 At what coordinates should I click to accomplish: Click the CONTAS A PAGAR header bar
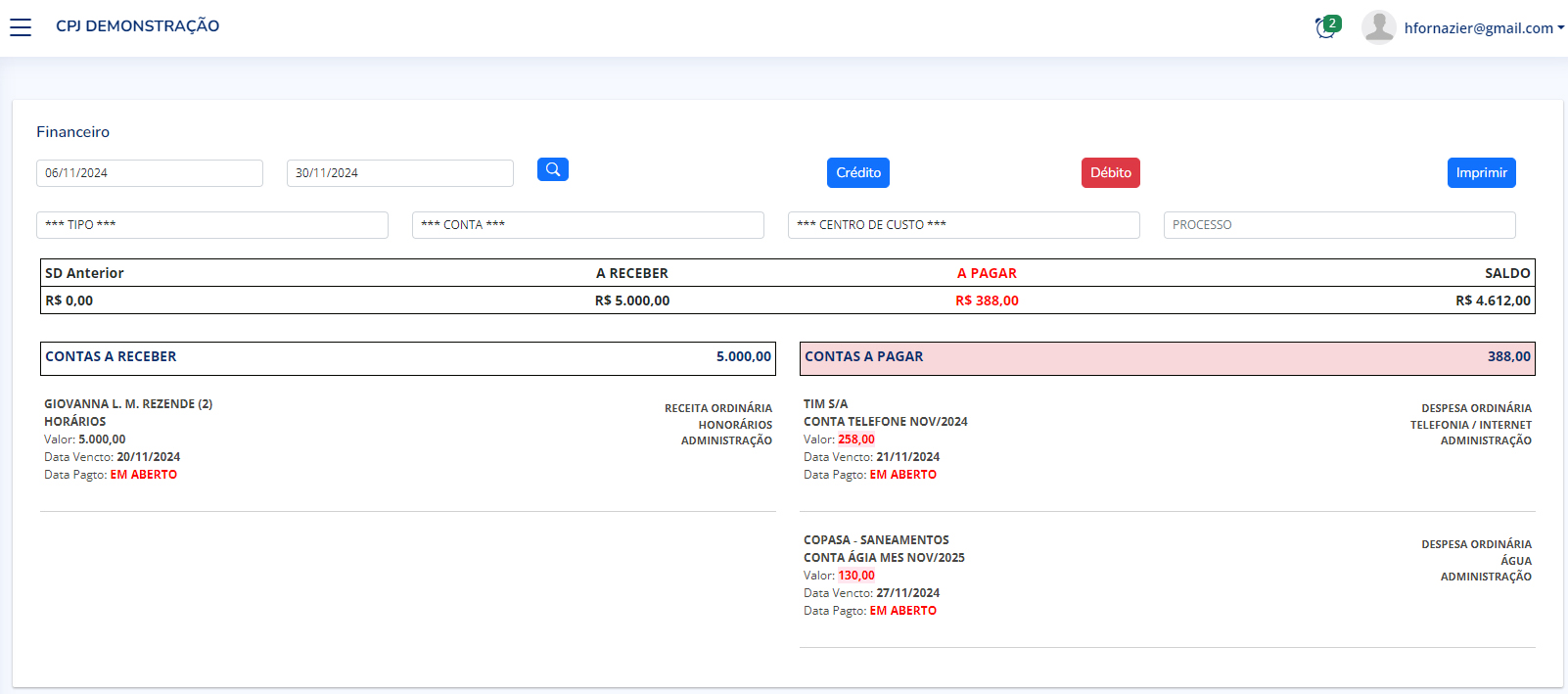tap(1167, 358)
